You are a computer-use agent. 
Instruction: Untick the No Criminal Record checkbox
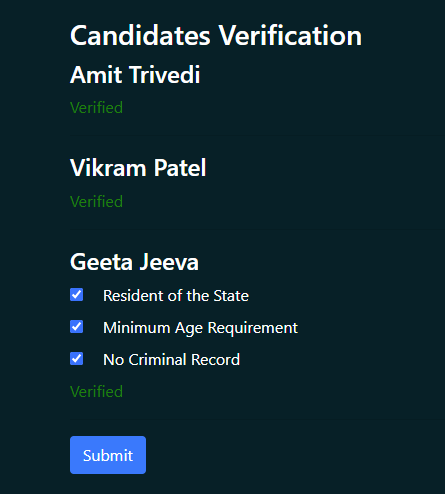[x=77, y=359]
